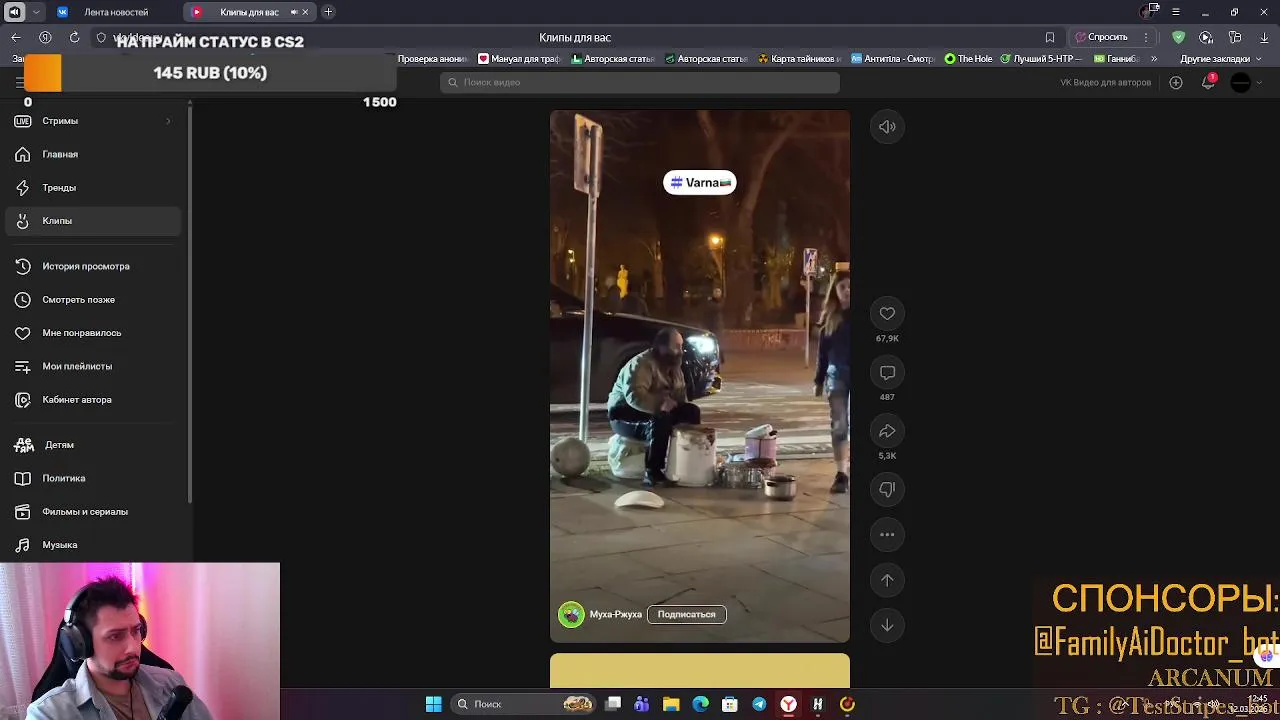Open Фильмы и сериалы category
1280x720 pixels.
(93, 512)
